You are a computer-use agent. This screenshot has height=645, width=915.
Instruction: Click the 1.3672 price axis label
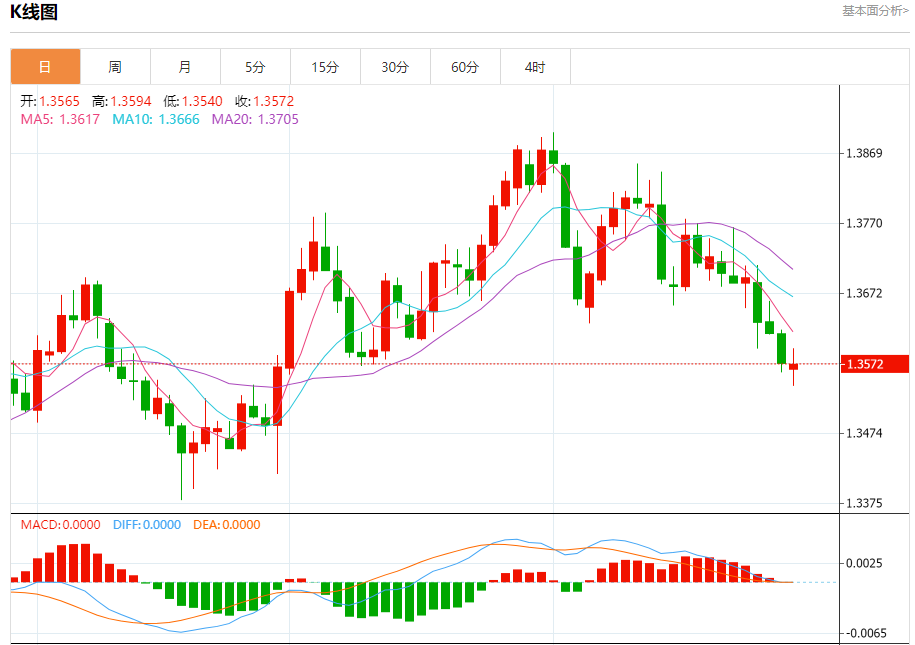coord(864,293)
